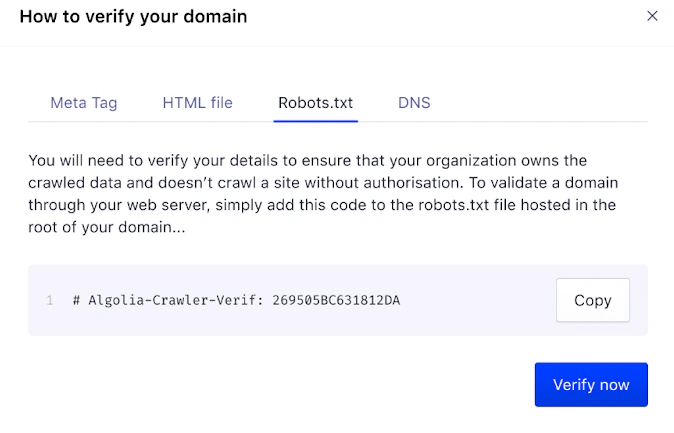Click the verification instructions paragraph
Screen dimensions: 674x433
coord(323,193)
